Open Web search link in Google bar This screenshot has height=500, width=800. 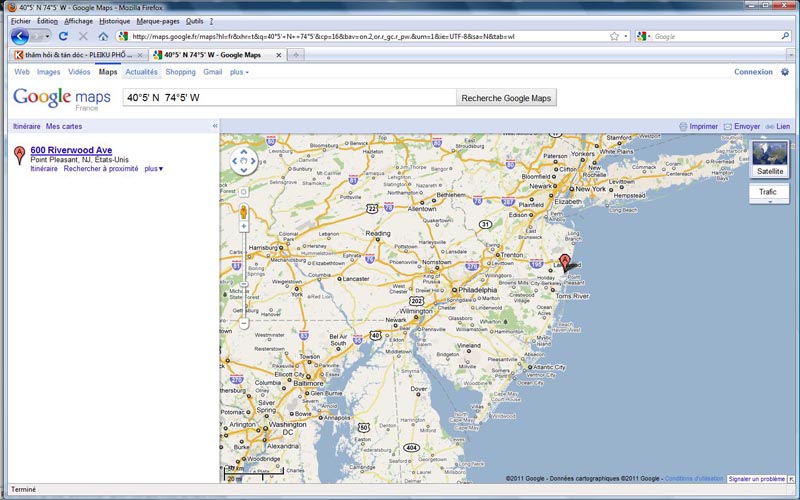[22, 72]
